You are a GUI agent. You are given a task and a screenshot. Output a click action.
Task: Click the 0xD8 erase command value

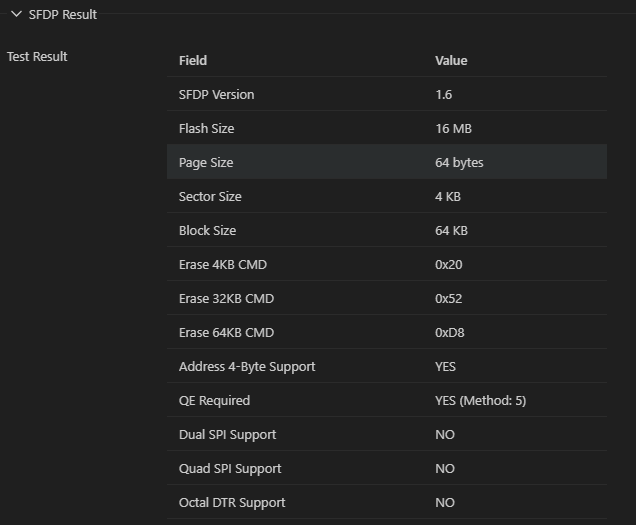pyautogui.click(x=452, y=332)
